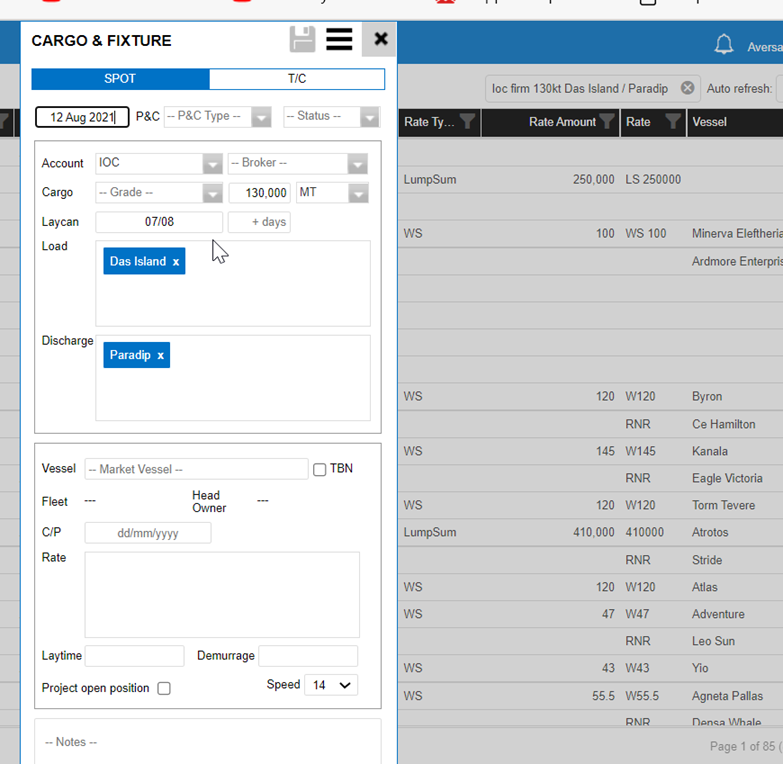
Task: Click the save floppy disk icon
Action: coord(302,39)
